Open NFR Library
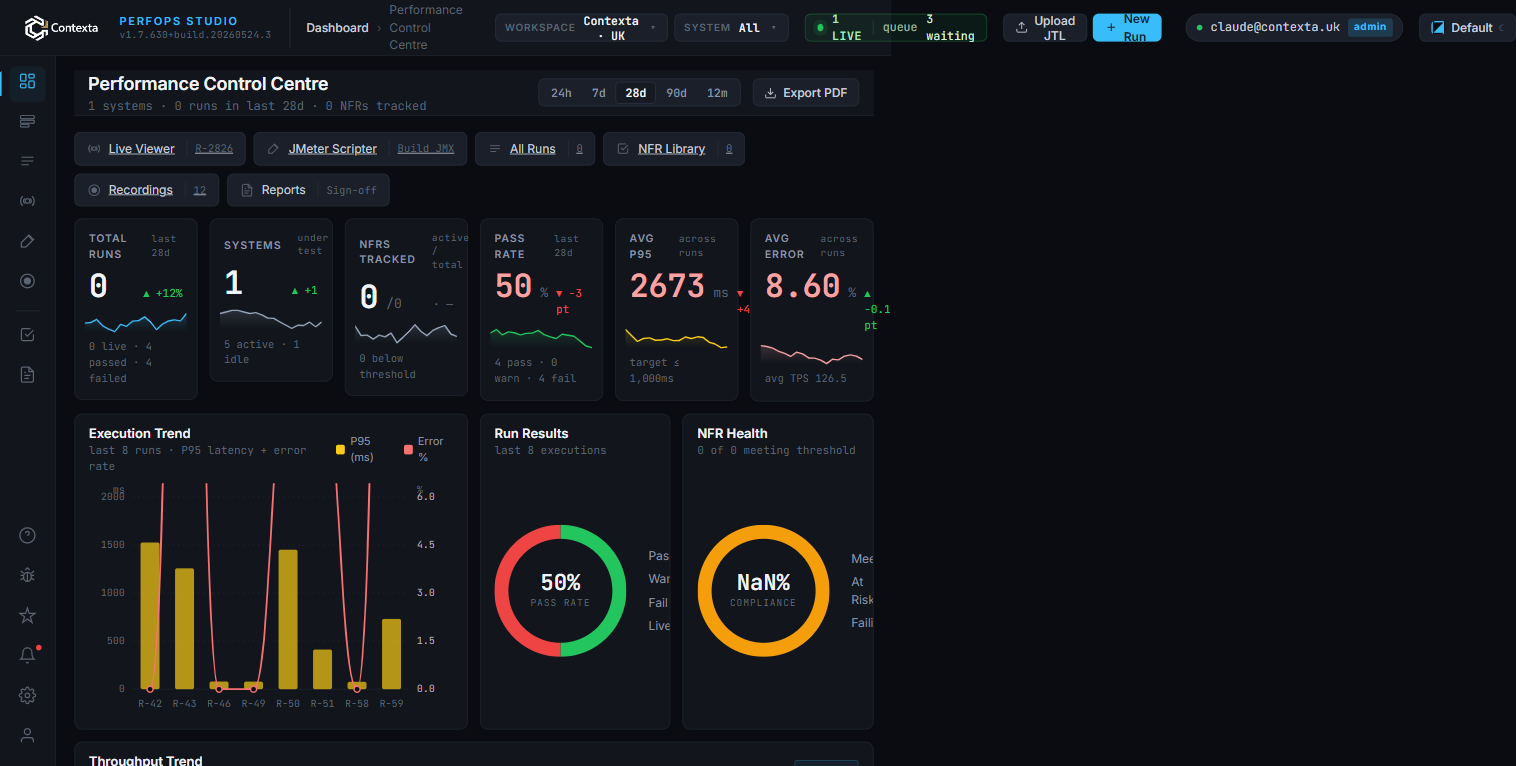 click(672, 149)
